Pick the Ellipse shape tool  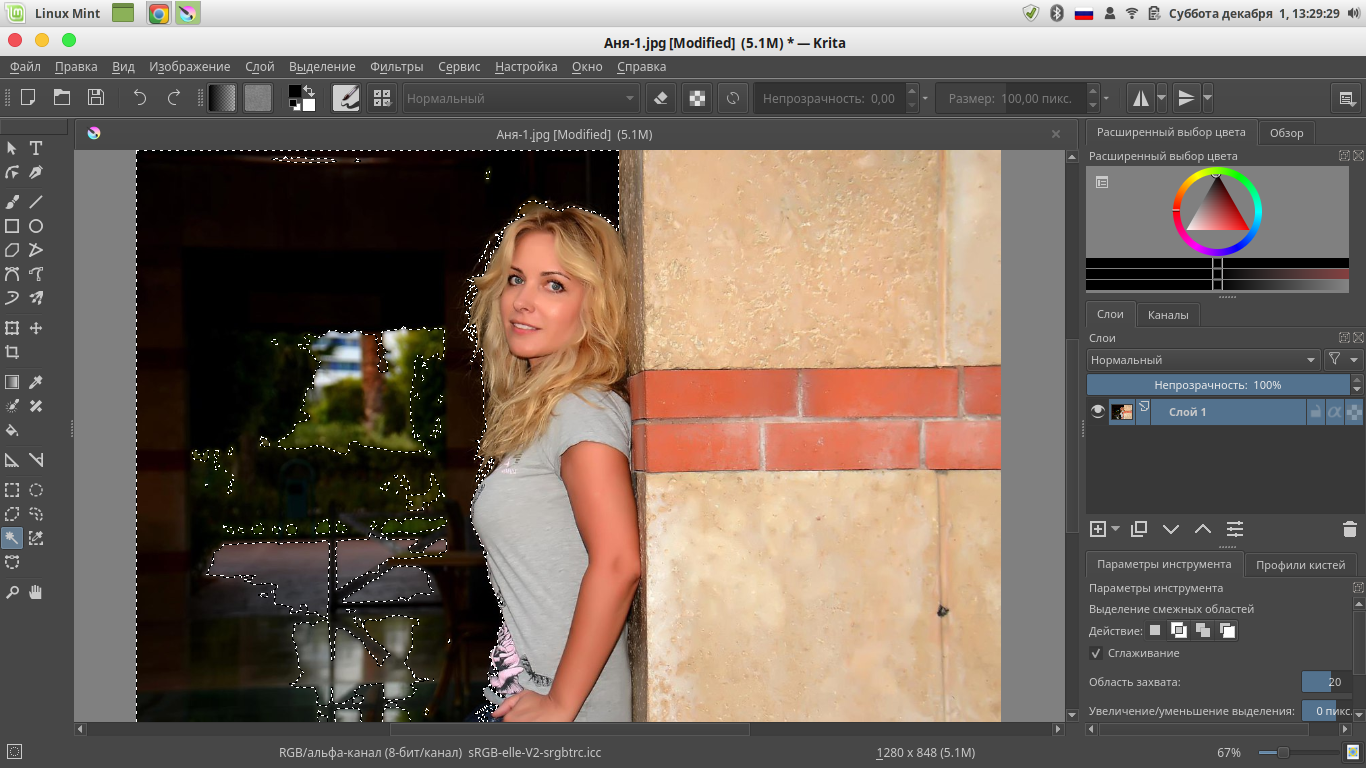36,226
